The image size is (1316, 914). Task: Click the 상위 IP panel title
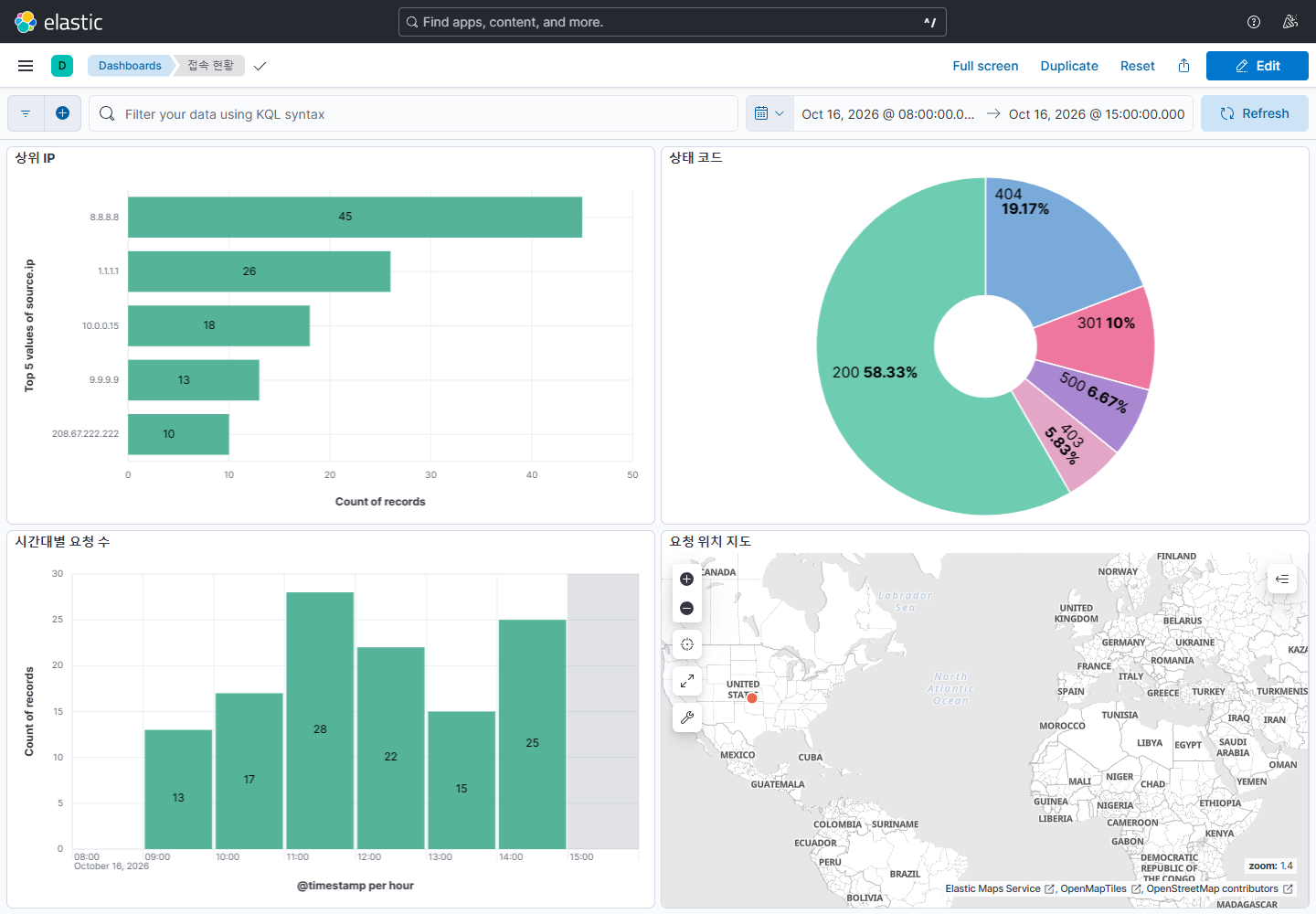pyautogui.click(x=35, y=158)
